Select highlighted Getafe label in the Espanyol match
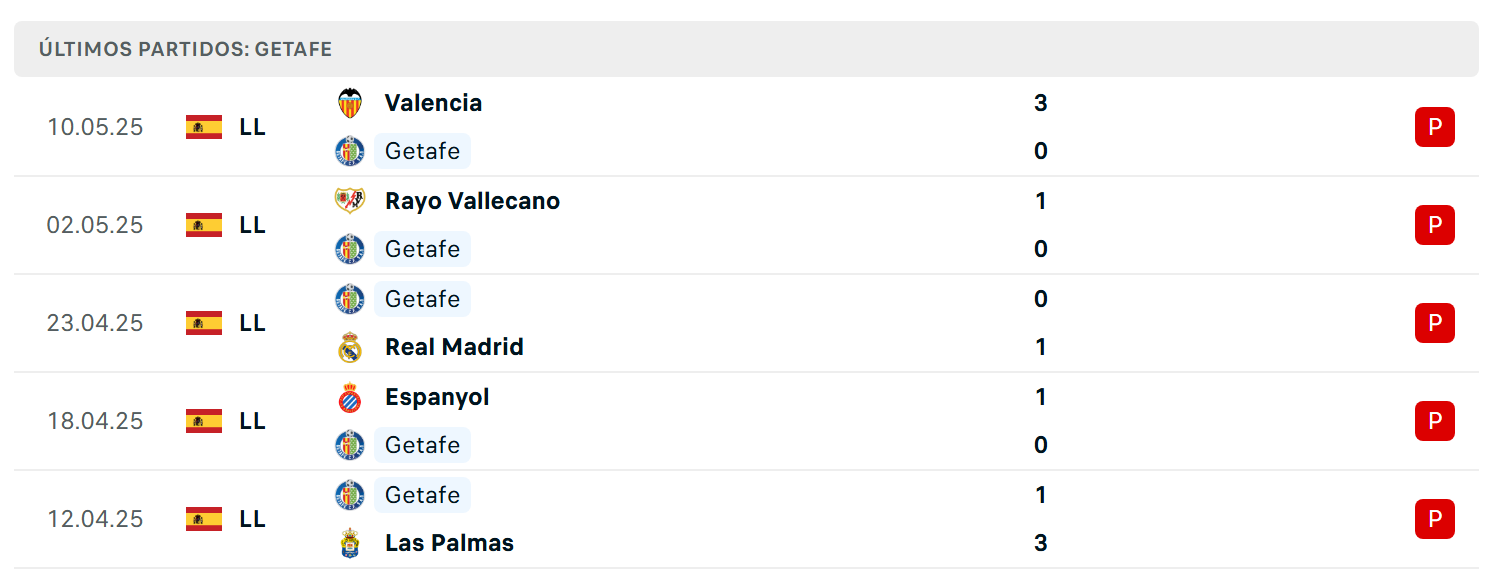This screenshot has height=584, width=1494. click(422, 445)
